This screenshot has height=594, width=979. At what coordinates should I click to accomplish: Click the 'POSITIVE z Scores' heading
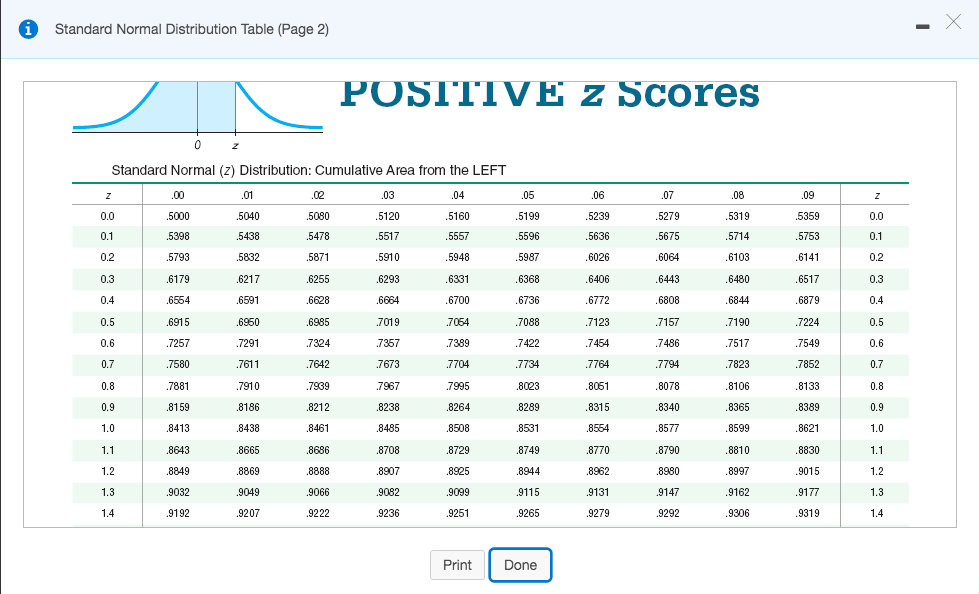click(x=550, y=95)
